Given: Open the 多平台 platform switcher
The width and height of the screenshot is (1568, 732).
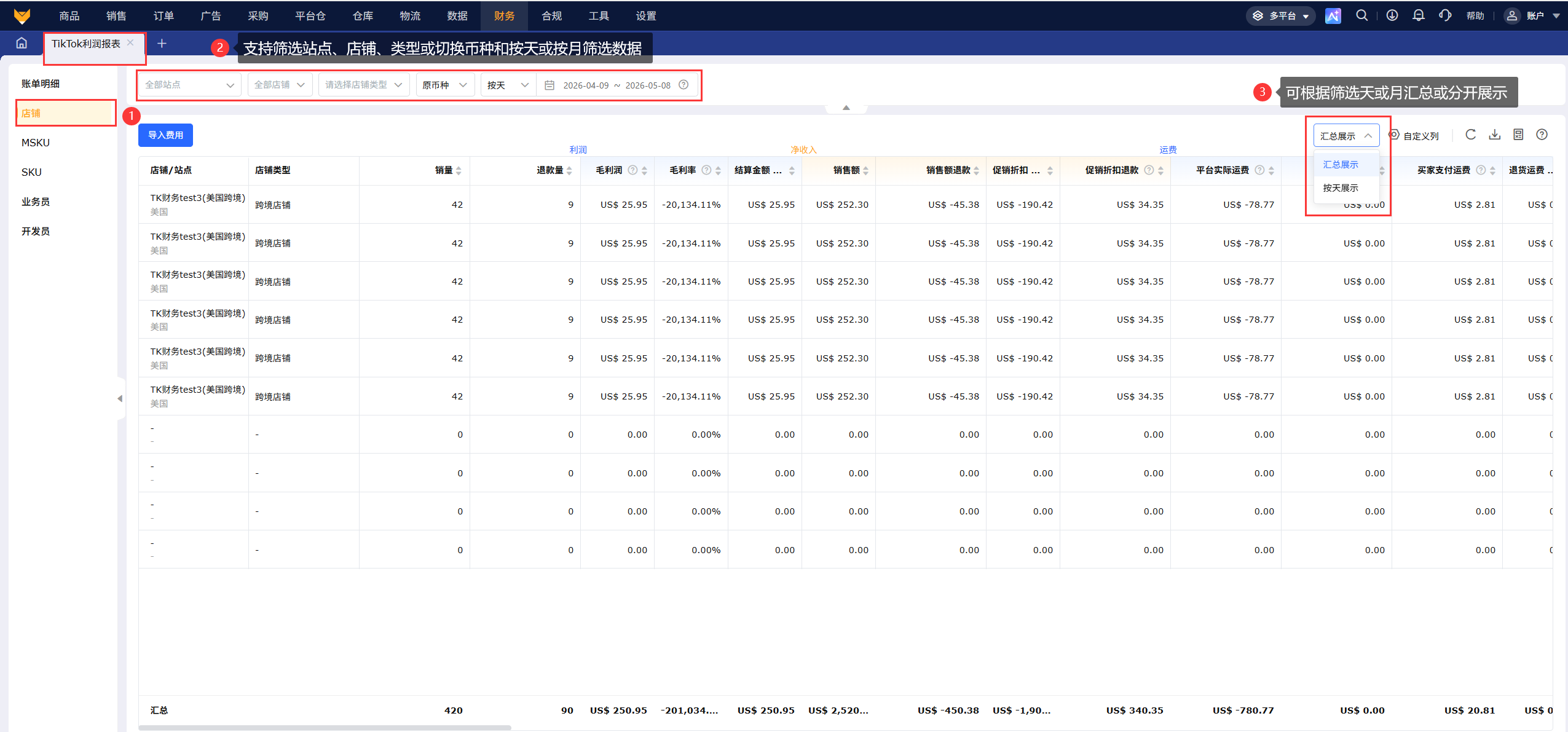Looking at the screenshot, I should 1281,16.
